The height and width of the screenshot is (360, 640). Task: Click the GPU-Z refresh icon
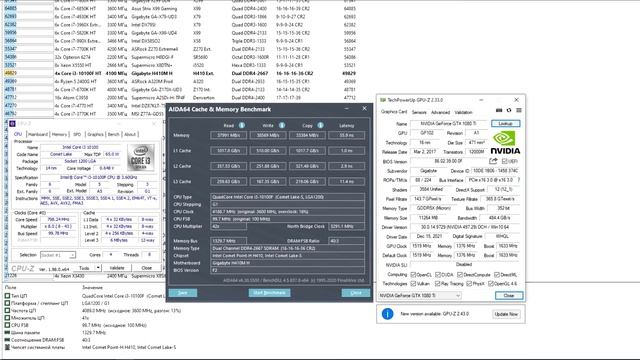pos(509,110)
